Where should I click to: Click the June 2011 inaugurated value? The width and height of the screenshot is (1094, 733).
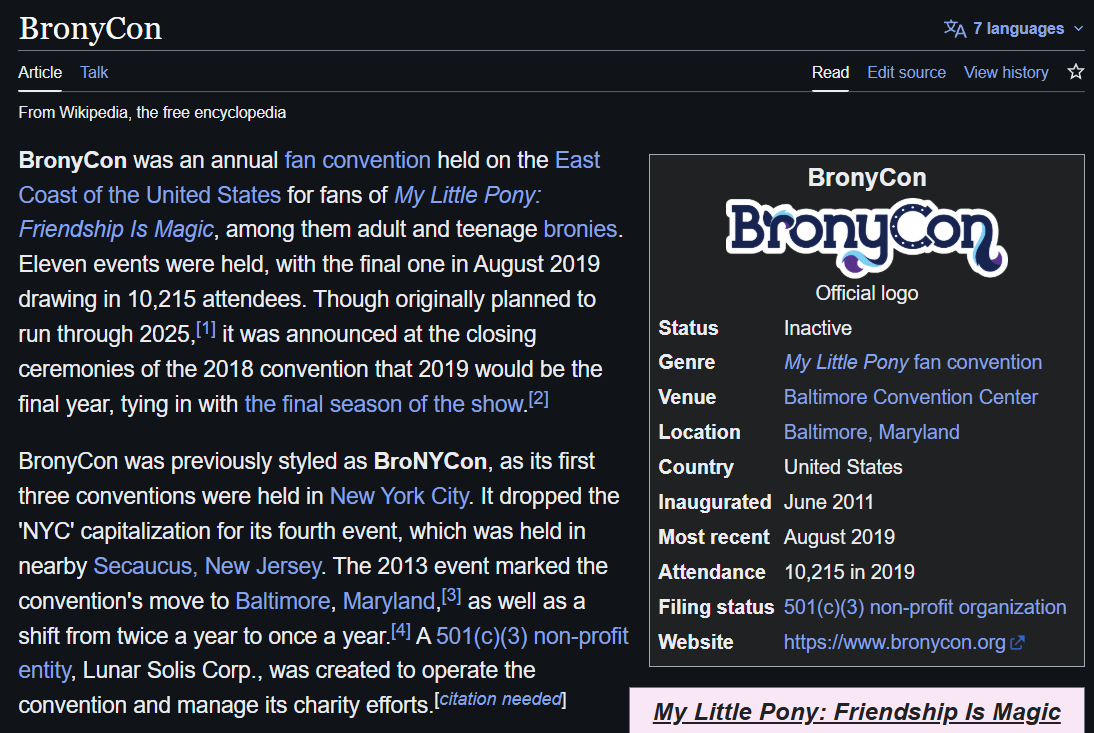[828, 502]
